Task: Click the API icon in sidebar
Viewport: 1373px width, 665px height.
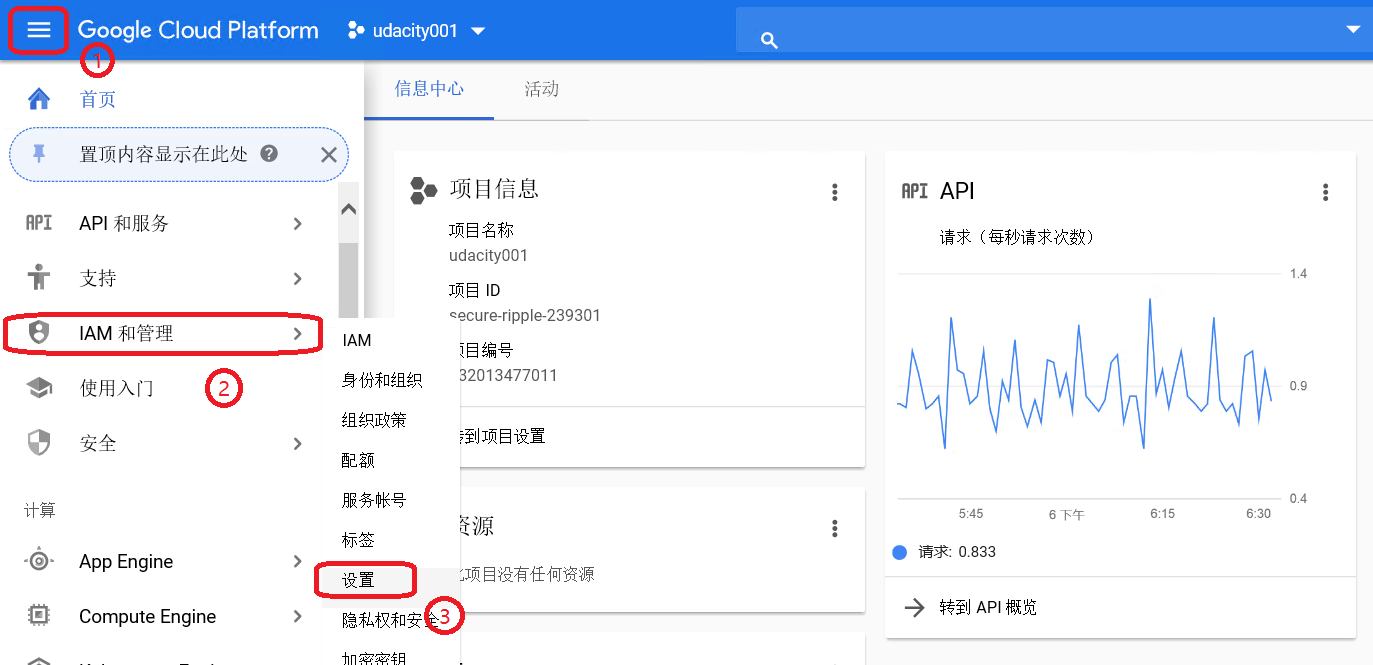Action: 38,223
